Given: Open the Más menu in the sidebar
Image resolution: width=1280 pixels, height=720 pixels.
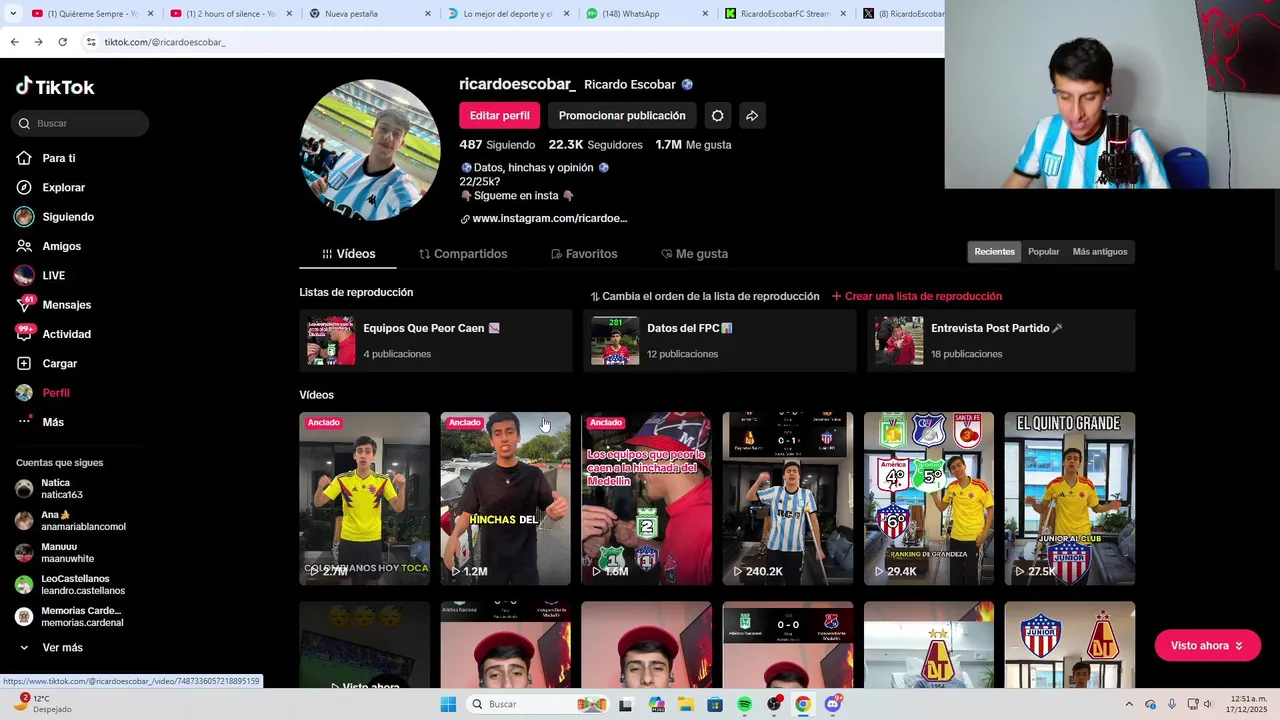Looking at the screenshot, I should pos(52,422).
